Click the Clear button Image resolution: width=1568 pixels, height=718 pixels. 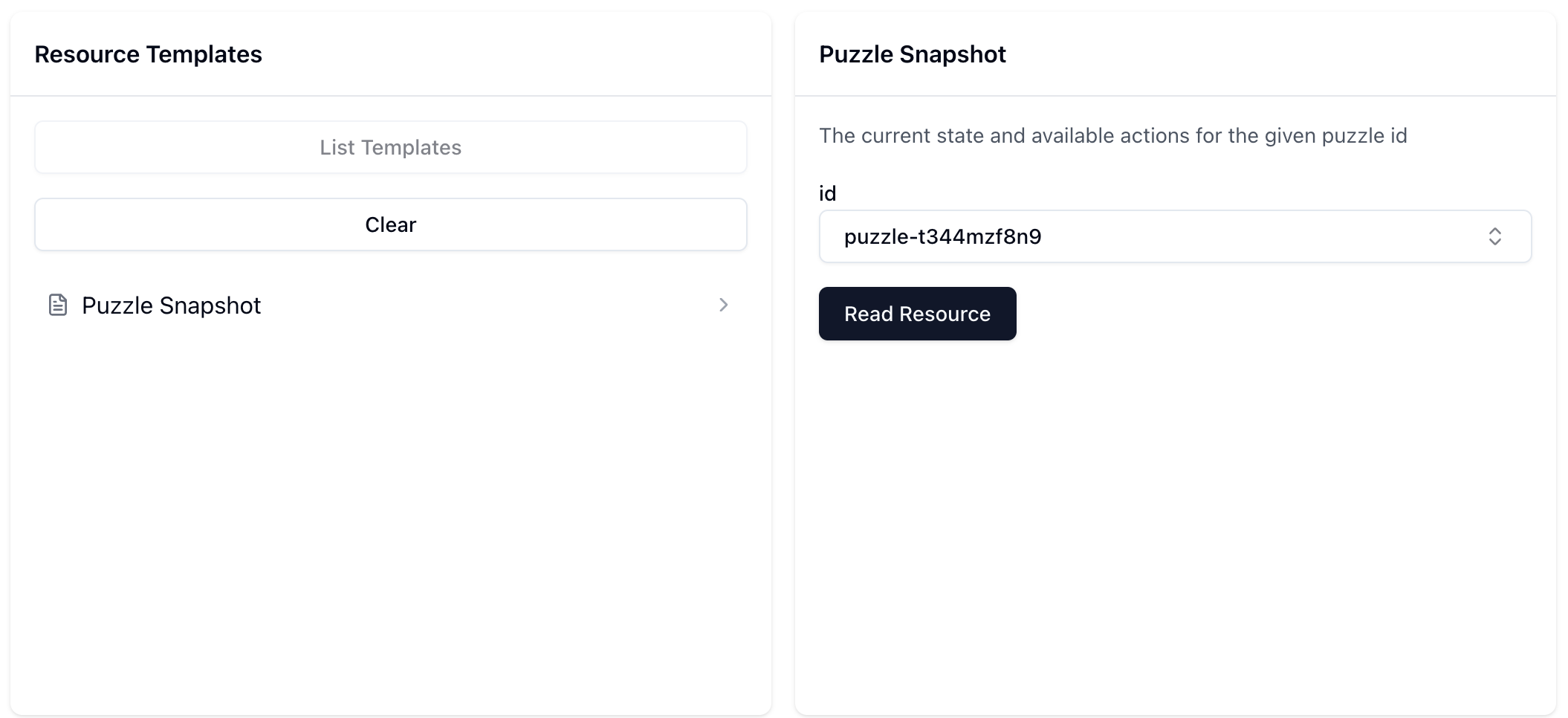[390, 224]
